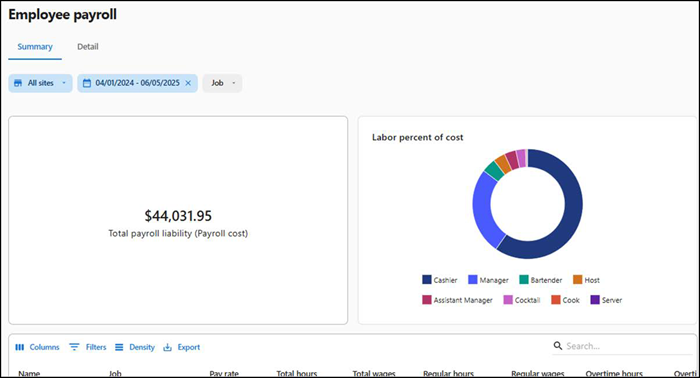
Task: Clear the date range with X icon
Action: tap(188, 83)
